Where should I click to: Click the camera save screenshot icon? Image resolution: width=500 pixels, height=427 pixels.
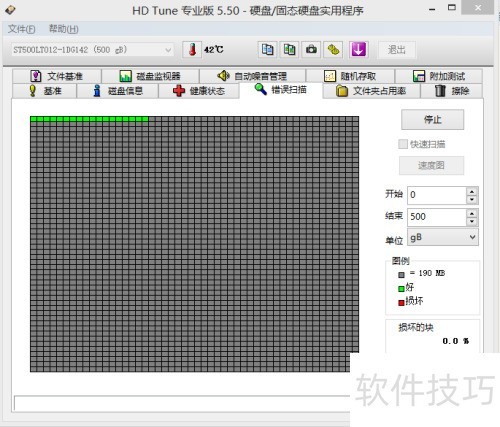[311, 50]
